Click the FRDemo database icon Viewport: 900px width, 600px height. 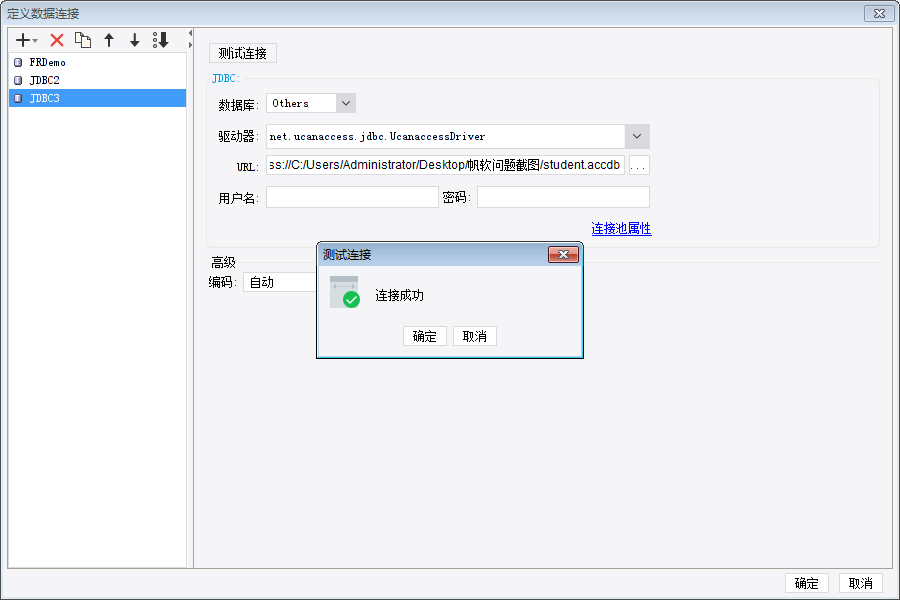(x=18, y=62)
